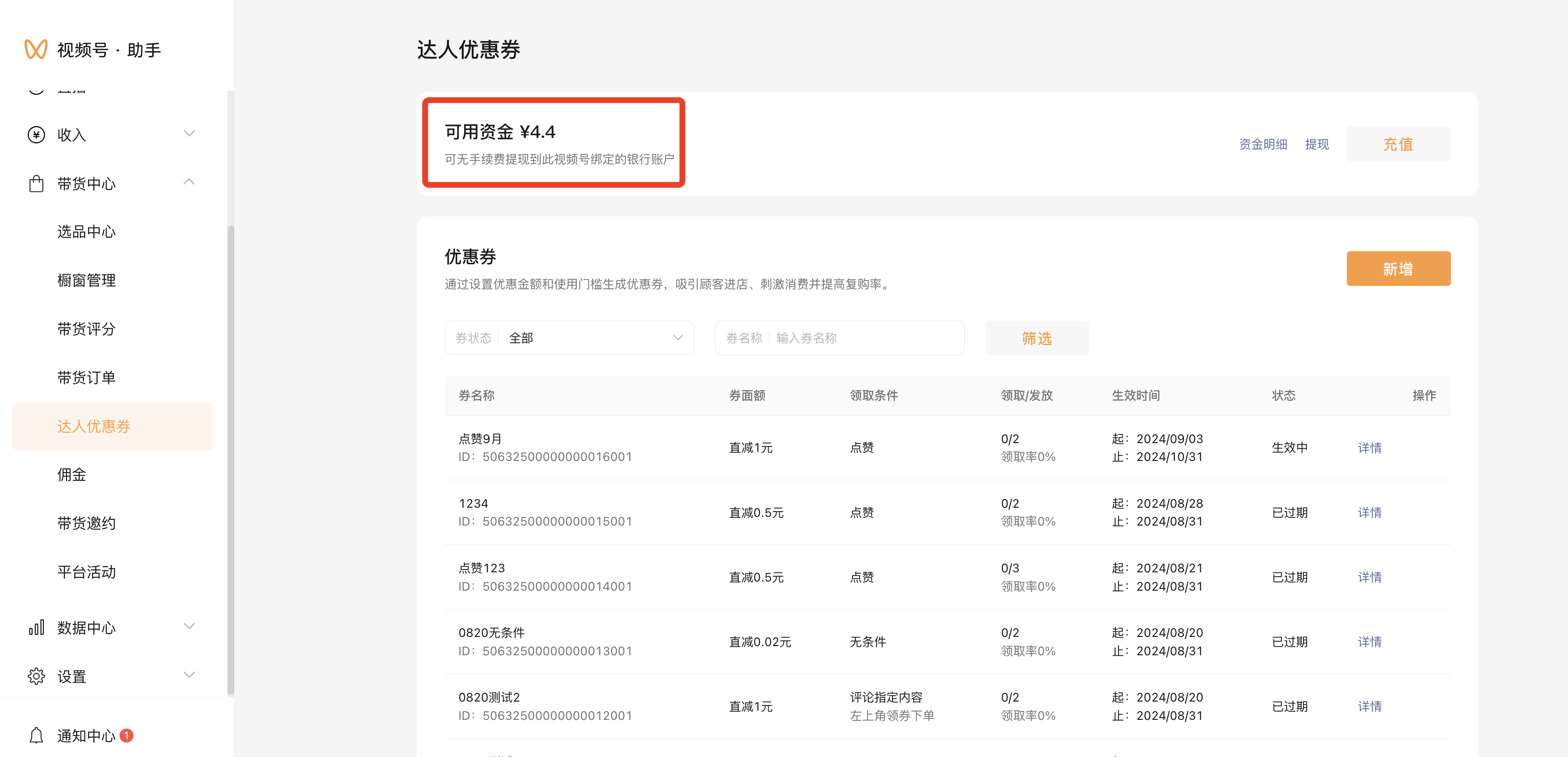The height and width of the screenshot is (757, 1568).
Task: Open the 资金明细 link
Action: 1262,144
